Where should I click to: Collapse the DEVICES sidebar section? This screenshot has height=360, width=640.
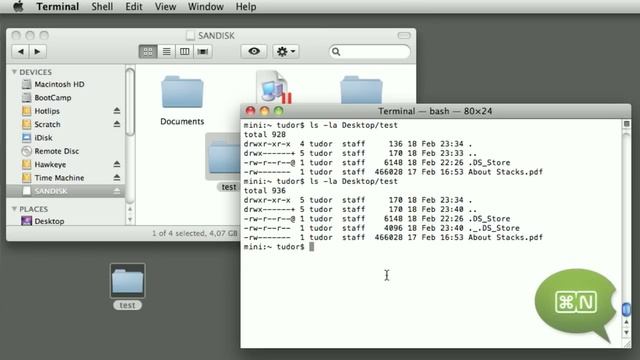[14, 72]
